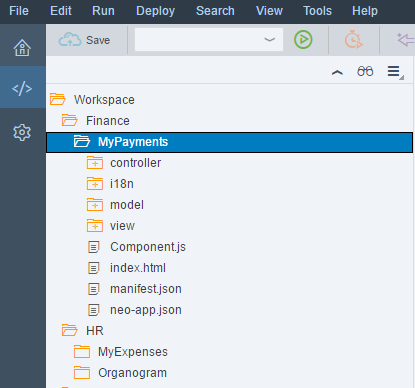Open the Preferences gear icon in sidebar
Screen dimensions: 415x388
click(22, 133)
